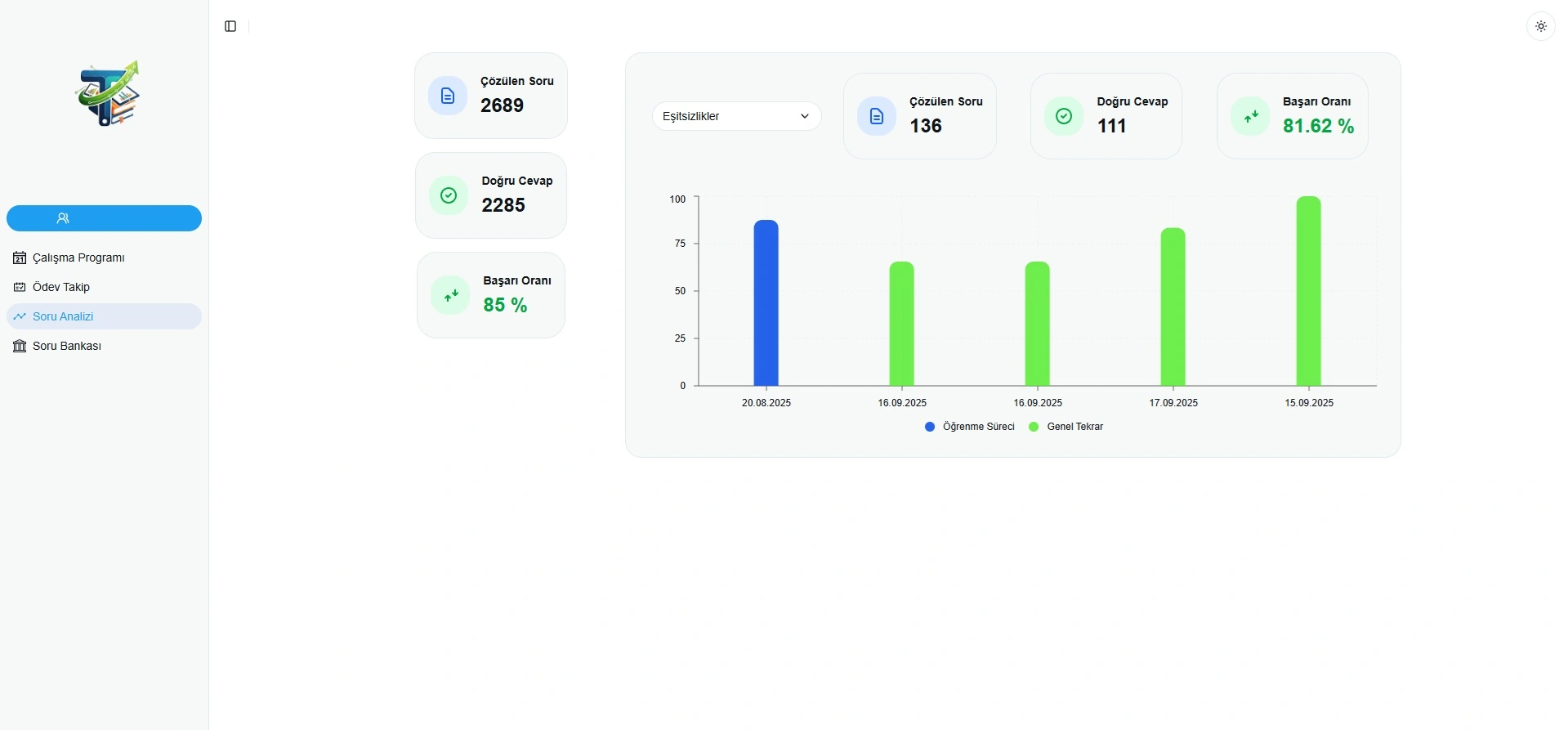Click the blue bar for 20.08.2025

click(x=766, y=303)
